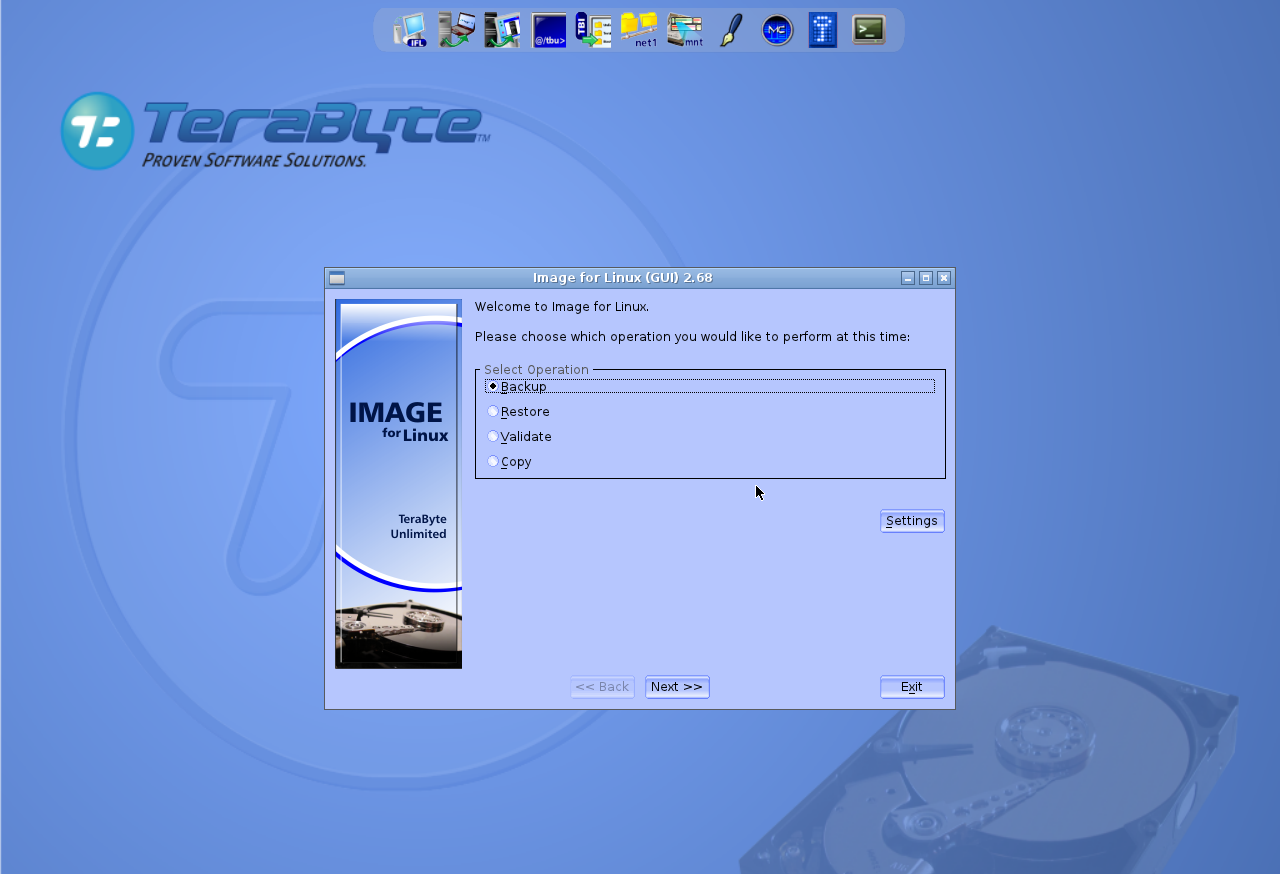Viewport: 1280px width, 874px height.
Task: Click the 'Welcome to Image for Linux.' text
Action: click(562, 307)
